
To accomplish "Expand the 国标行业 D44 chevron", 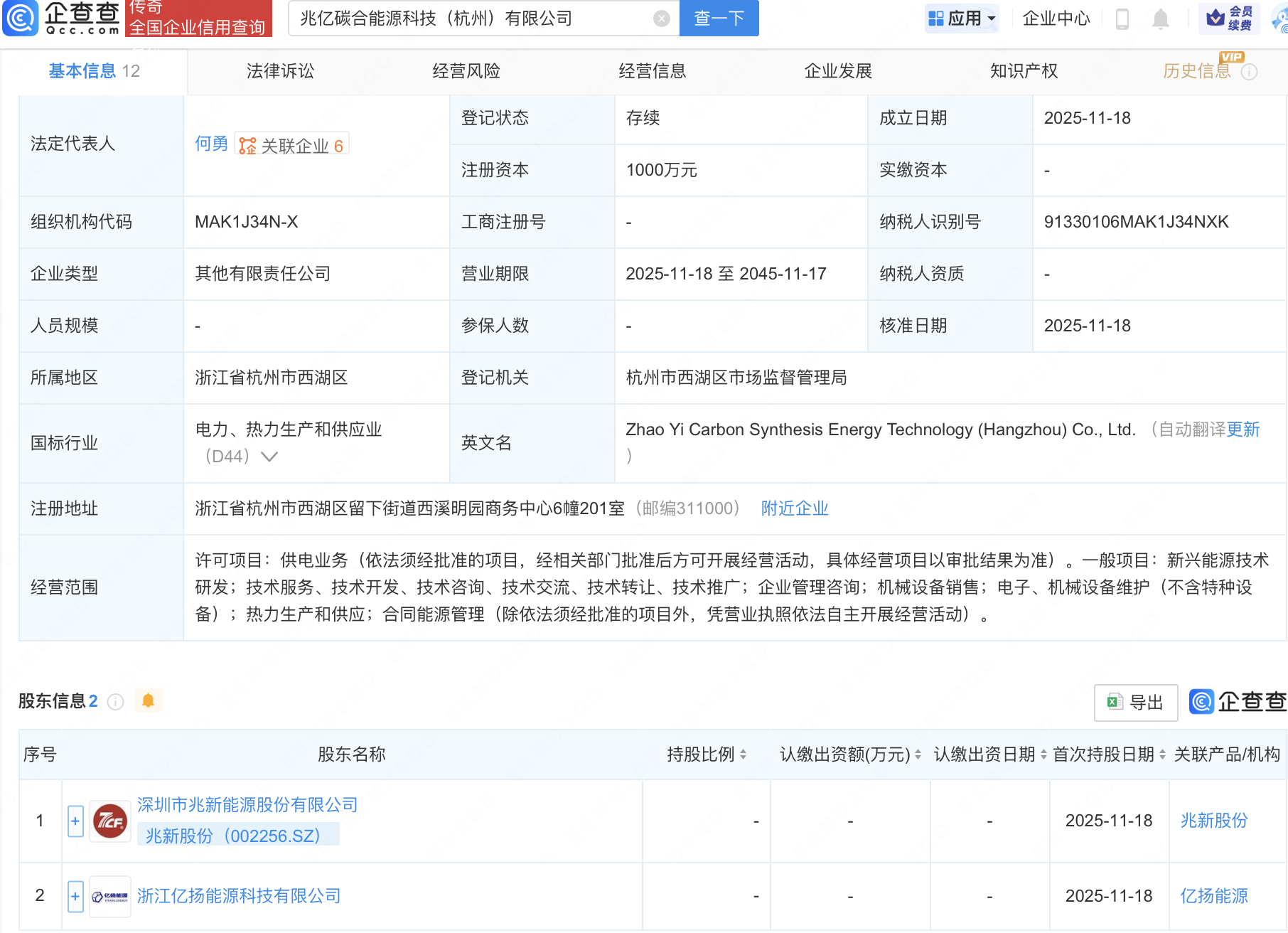I will [269, 457].
